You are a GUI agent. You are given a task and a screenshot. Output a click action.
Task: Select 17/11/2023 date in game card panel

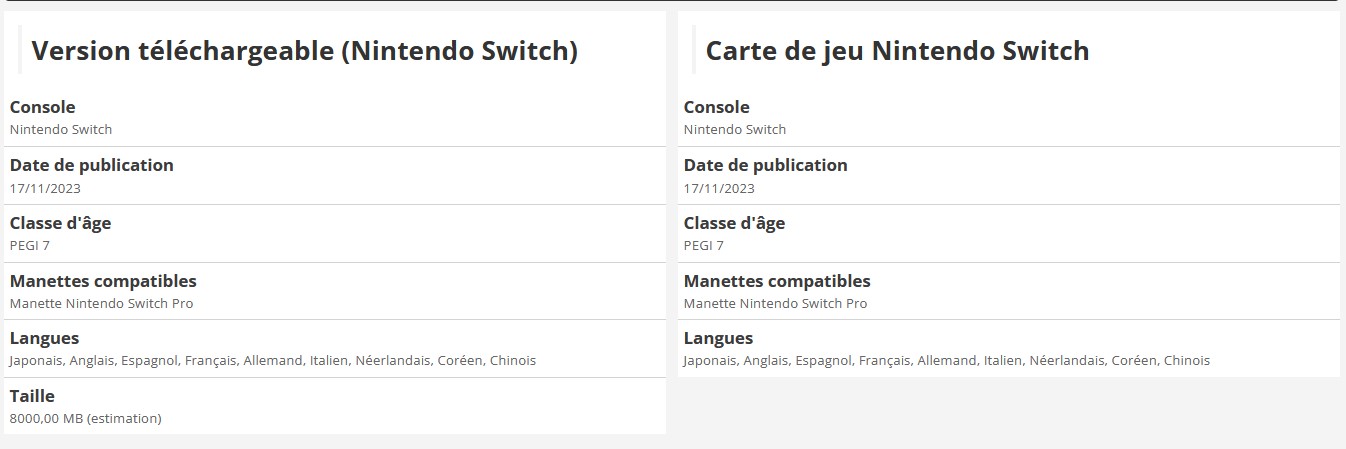(720, 188)
